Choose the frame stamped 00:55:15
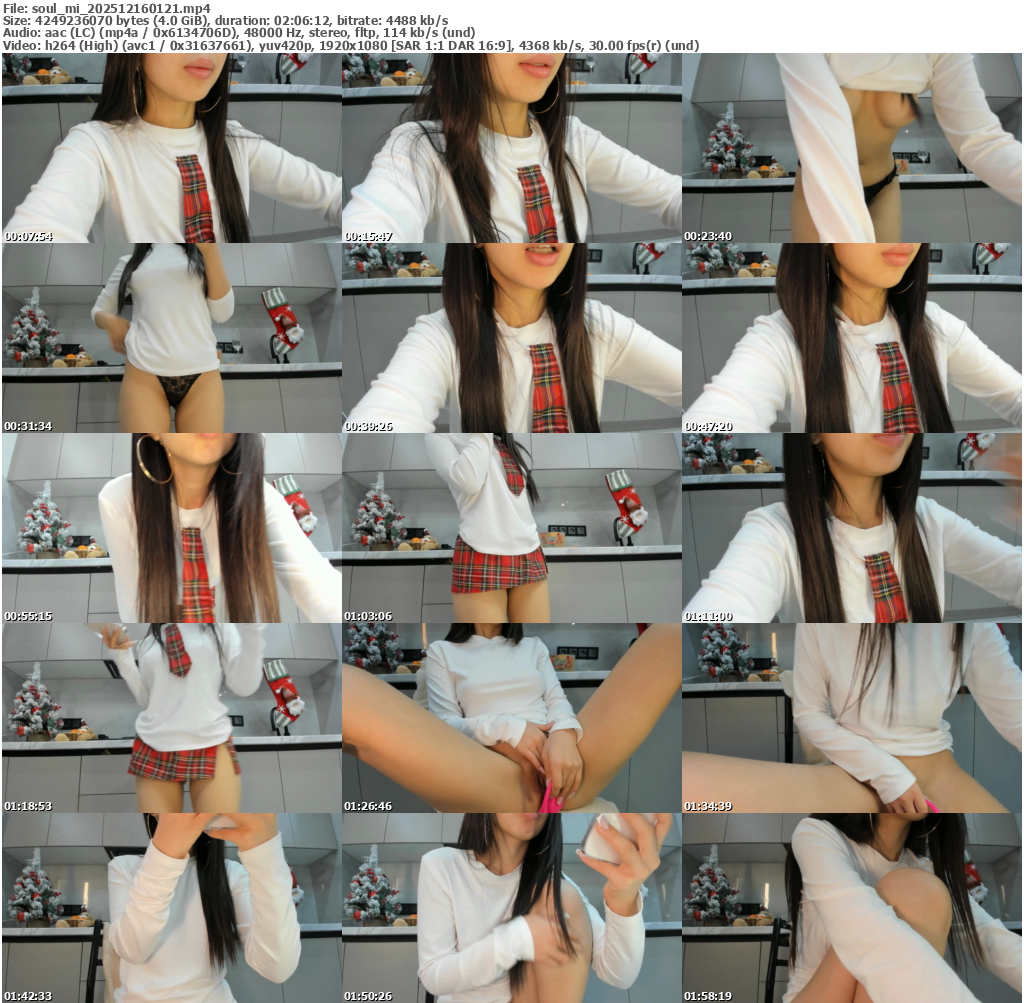This screenshot has height=1003, width=1024. pyautogui.click(x=172, y=528)
